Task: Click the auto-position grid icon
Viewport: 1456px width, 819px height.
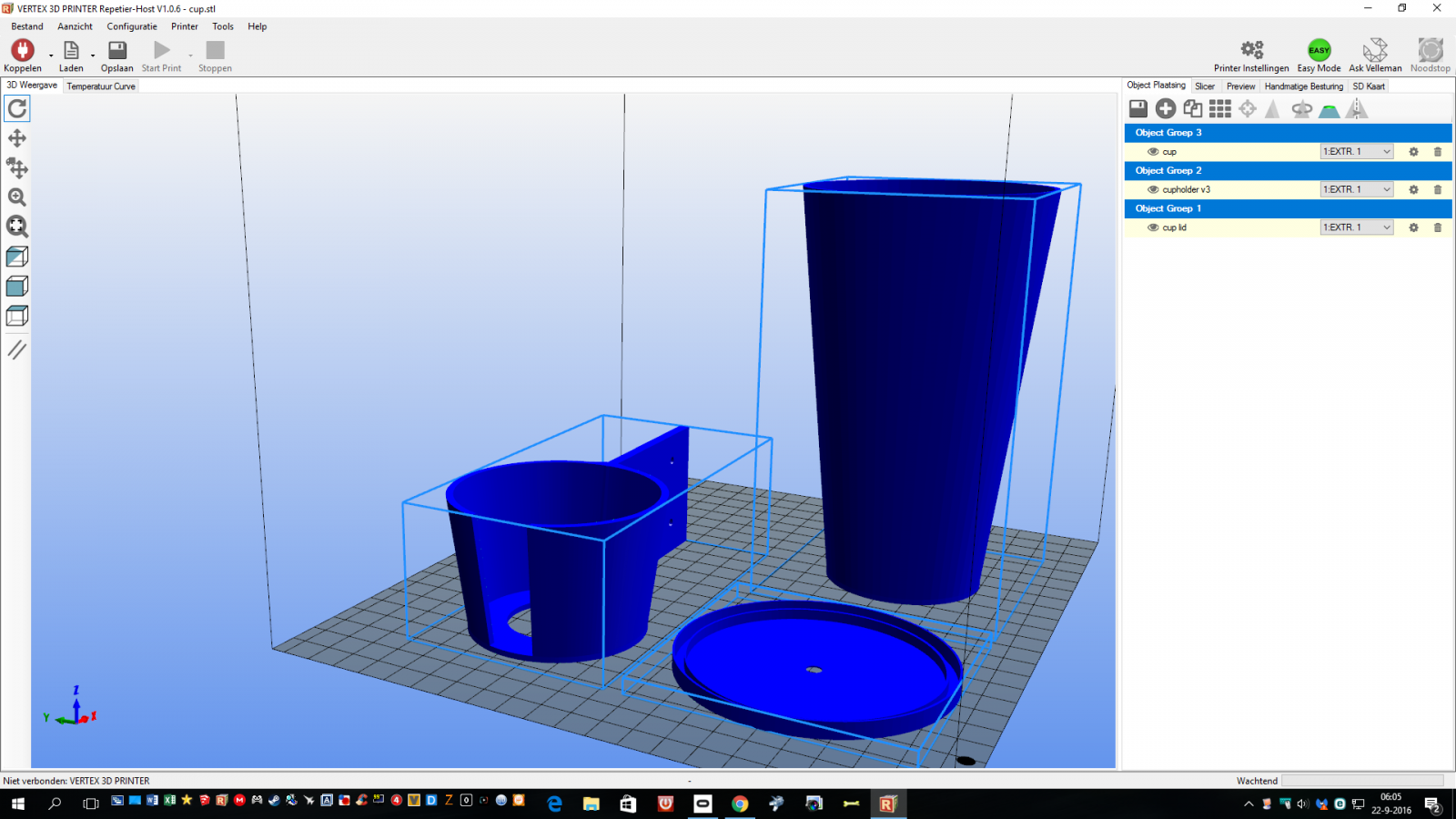Action: [1220, 109]
